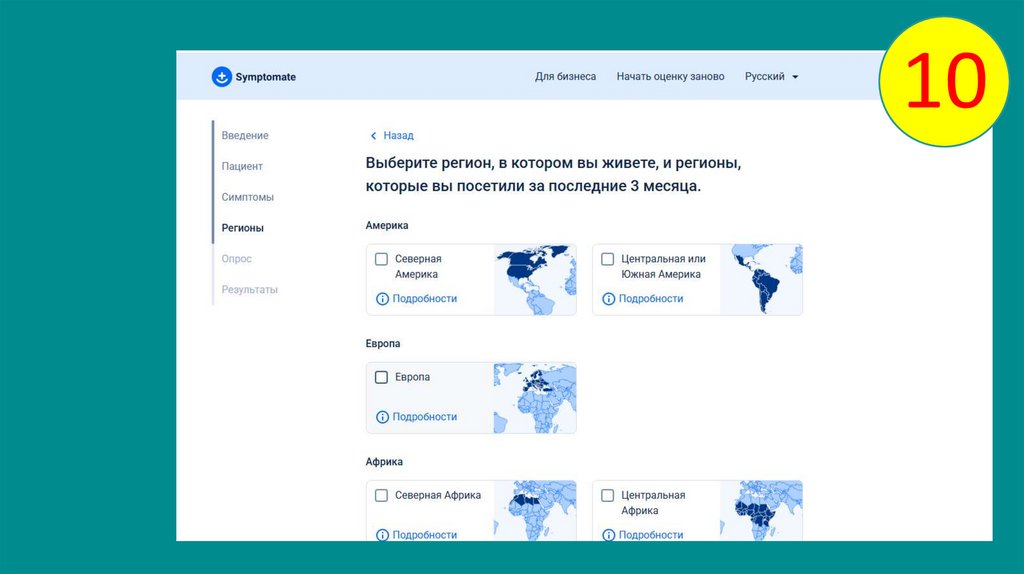Open Подробности for Северная Америка
The width and height of the screenshot is (1024, 574).
[x=424, y=298]
